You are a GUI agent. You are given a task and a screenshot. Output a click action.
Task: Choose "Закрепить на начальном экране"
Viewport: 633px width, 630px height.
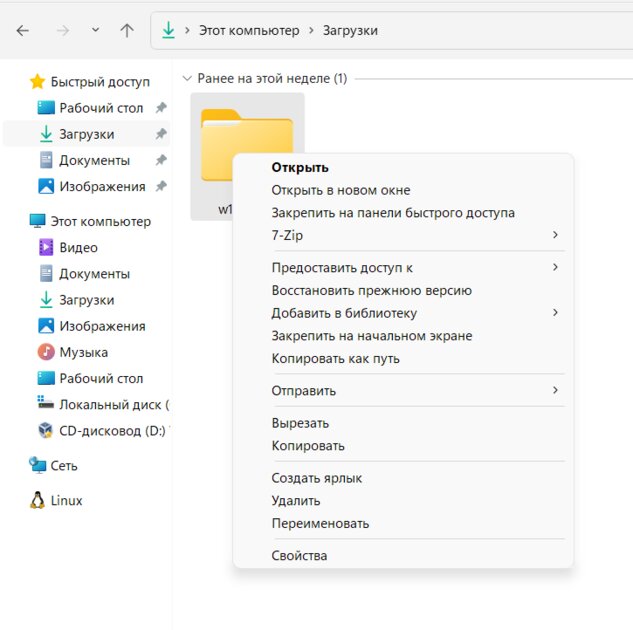click(372, 336)
